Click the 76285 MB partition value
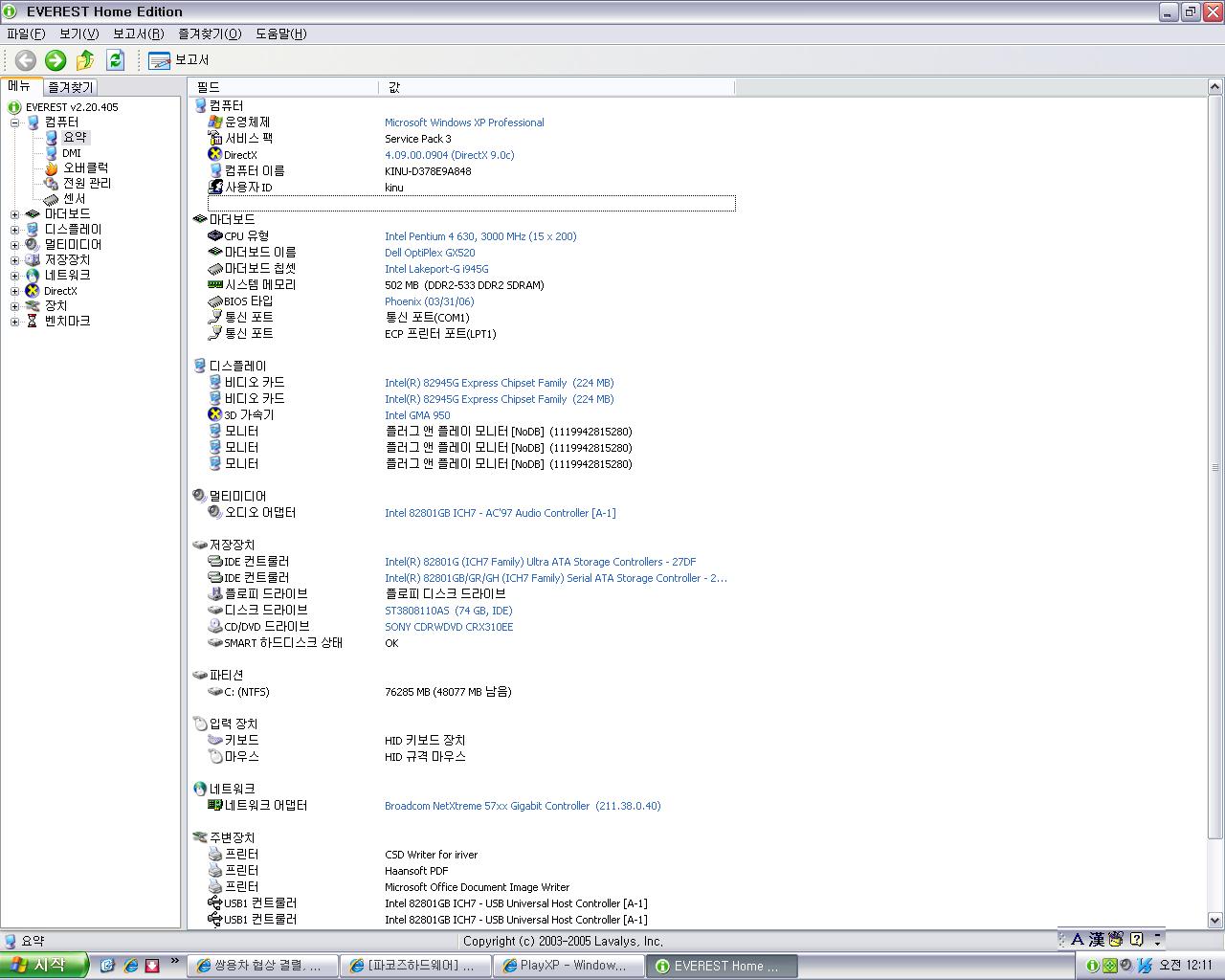Image resolution: width=1225 pixels, height=980 pixels. 448,692
